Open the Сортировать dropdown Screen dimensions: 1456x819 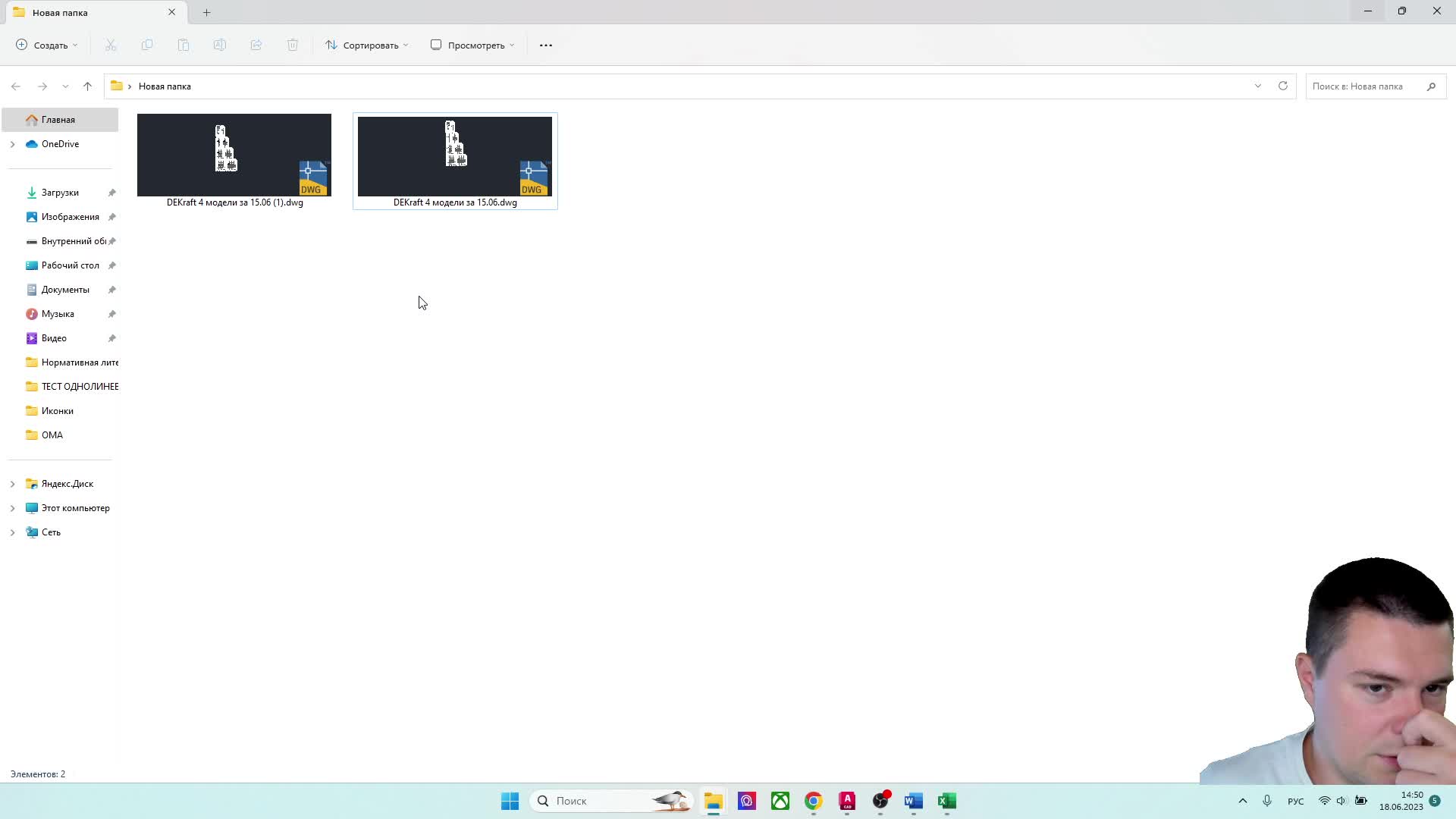pyautogui.click(x=367, y=45)
